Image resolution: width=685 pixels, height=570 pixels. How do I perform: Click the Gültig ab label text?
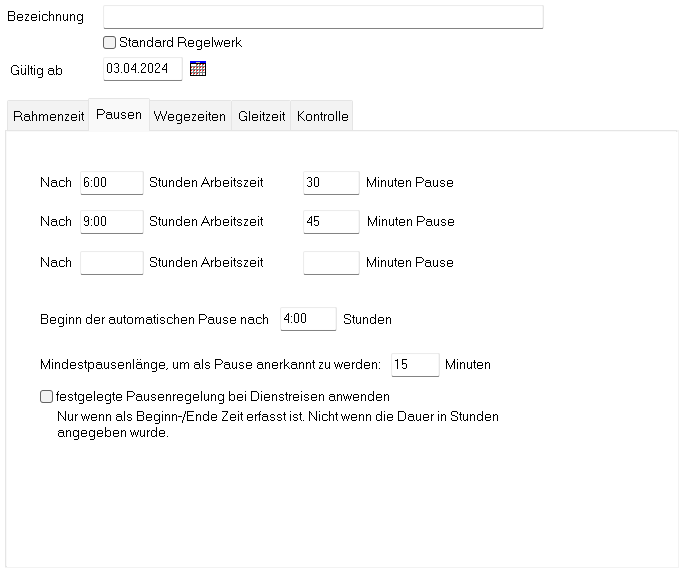tap(36, 70)
